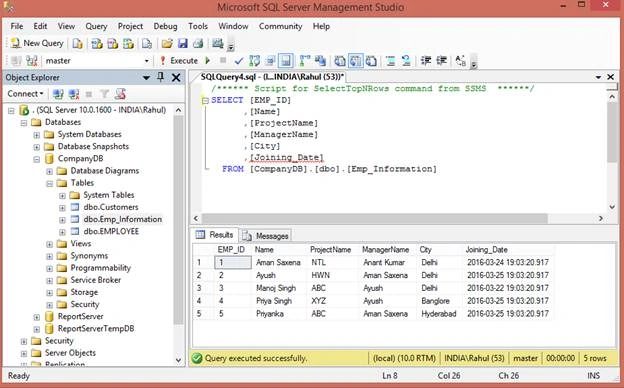
Task: Expand the Database Snapshots node
Action: [37, 147]
